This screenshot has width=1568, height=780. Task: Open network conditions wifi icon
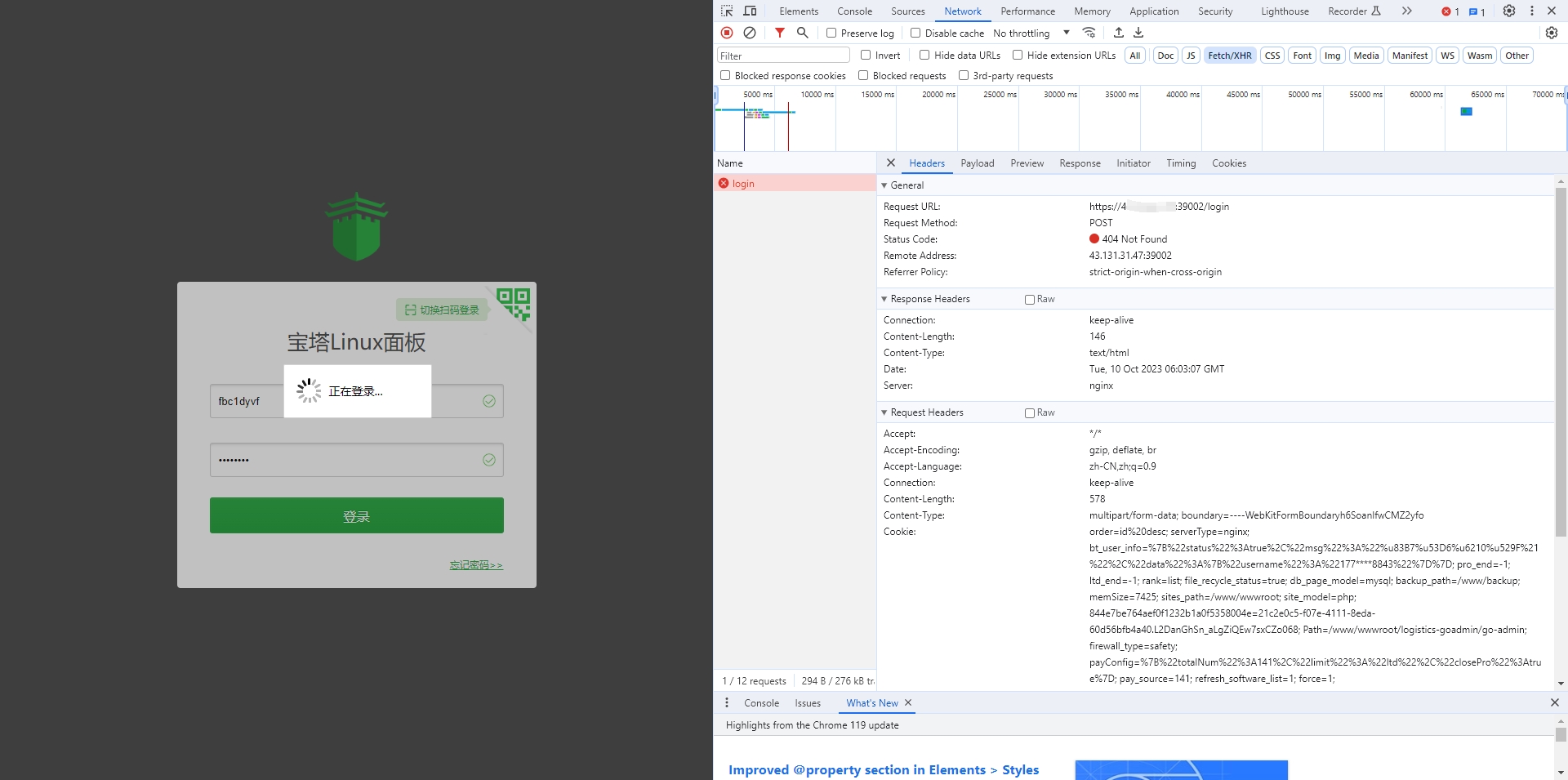(1089, 33)
